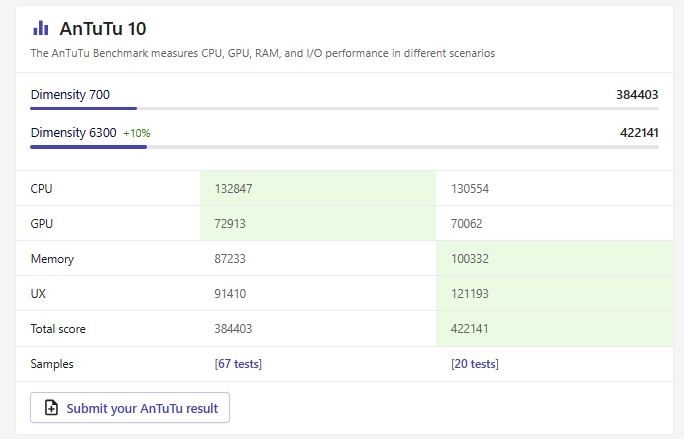This screenshot has height=439, width=684.
Task: Click the 422141 score beside Dimensity 6300 bar
Action: tap(639, 133)
